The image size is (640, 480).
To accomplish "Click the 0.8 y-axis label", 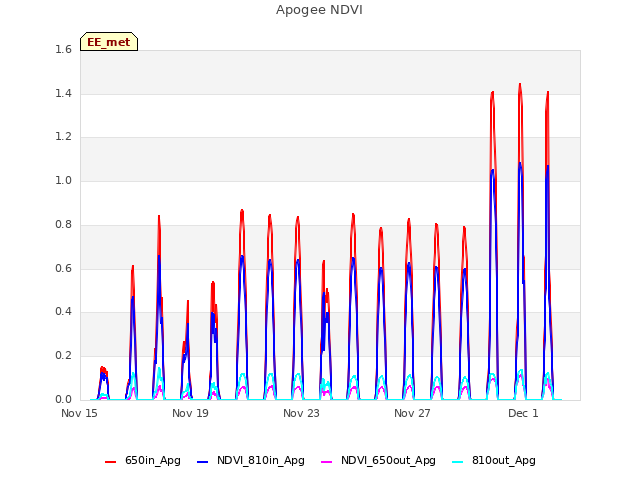I will click(x=63, y=224).
